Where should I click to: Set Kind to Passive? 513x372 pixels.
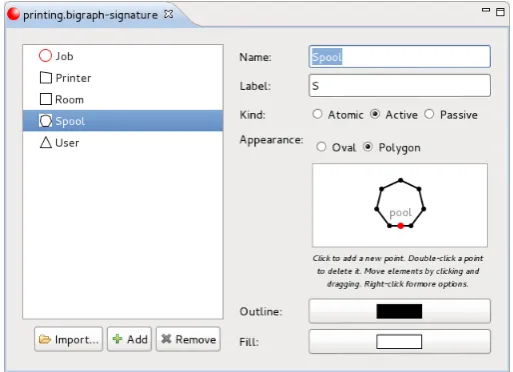[429, 114]
